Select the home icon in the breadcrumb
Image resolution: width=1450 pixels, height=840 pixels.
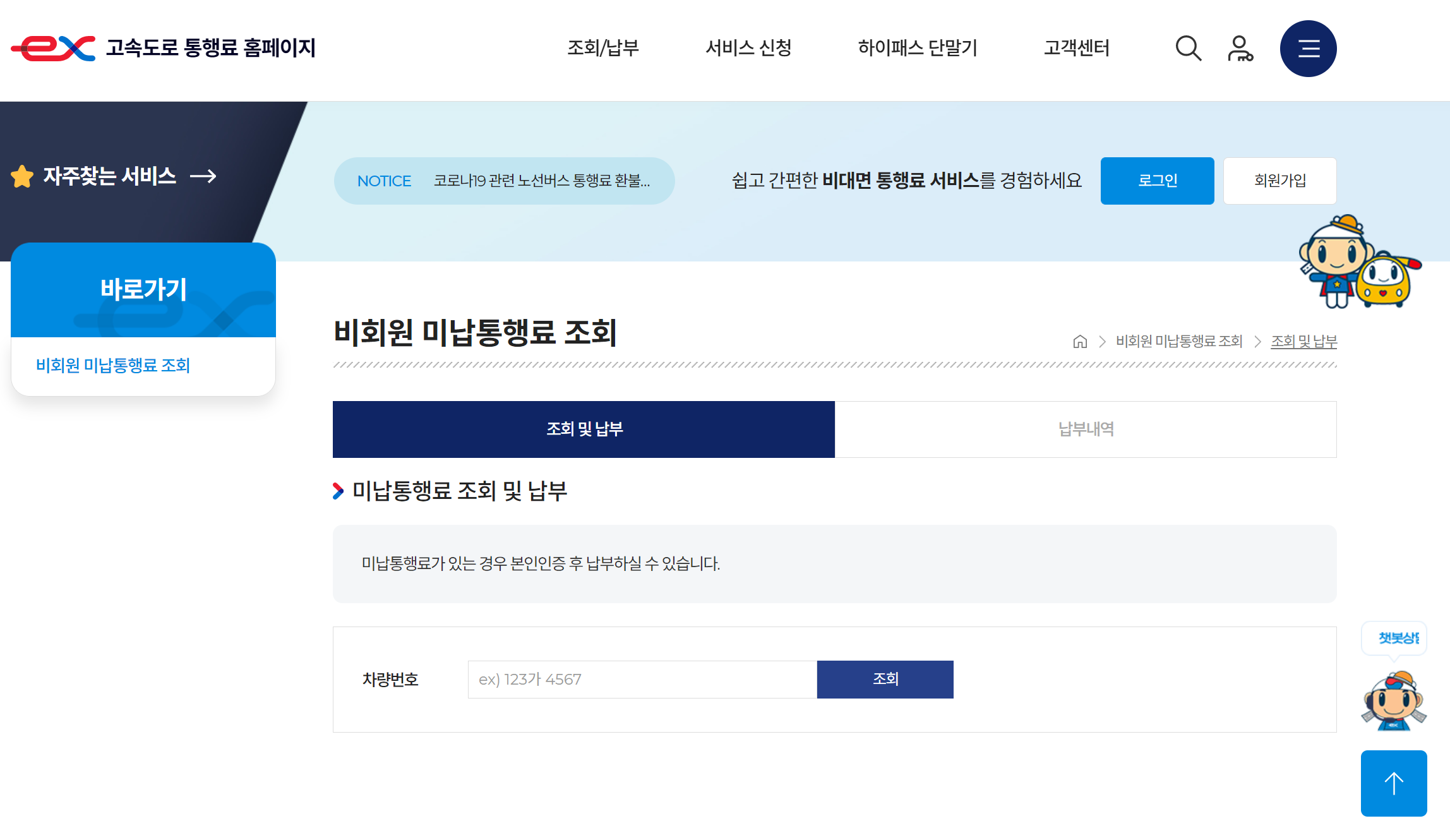pos(1080,341)
